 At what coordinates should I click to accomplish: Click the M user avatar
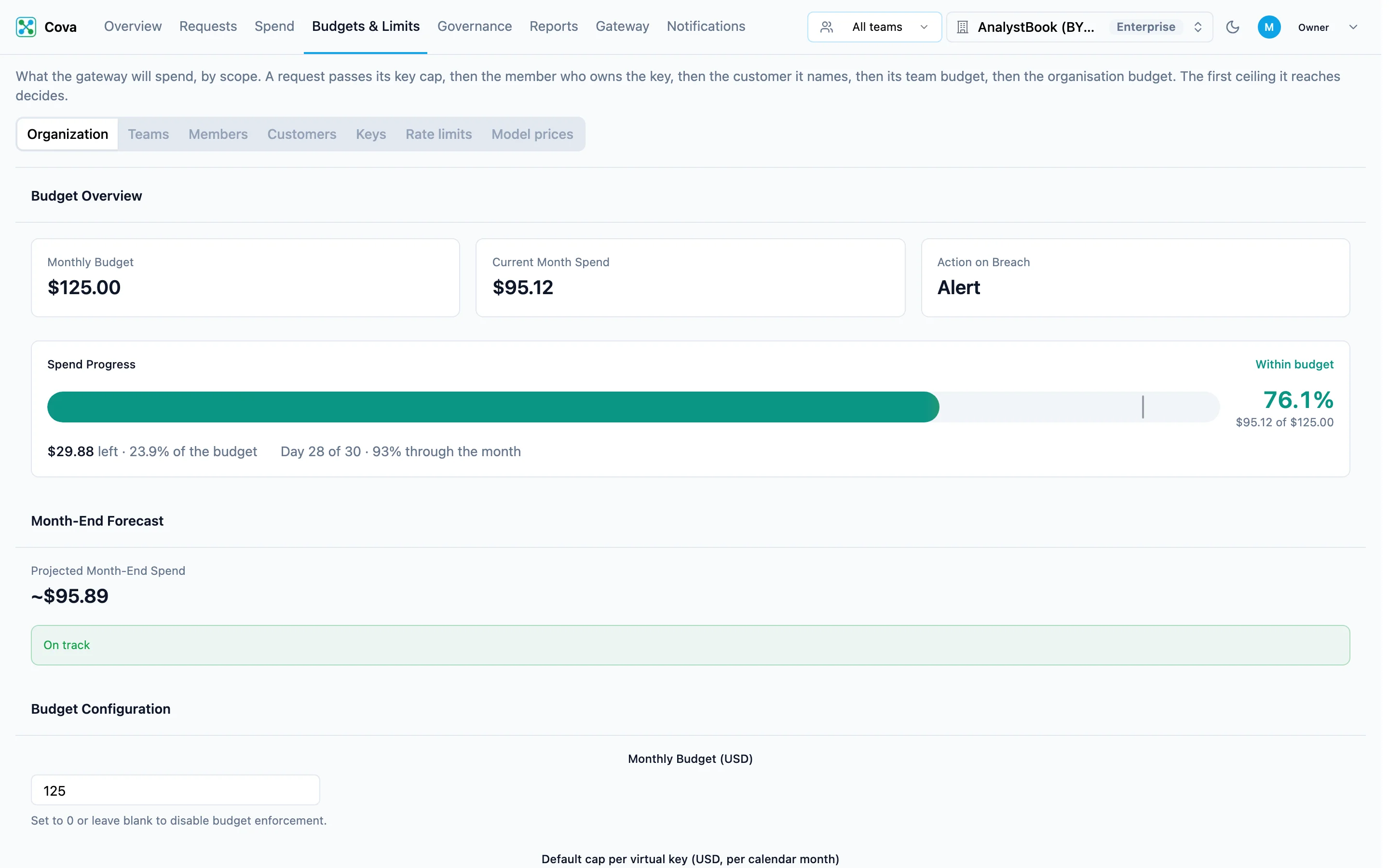[1269, 27]
